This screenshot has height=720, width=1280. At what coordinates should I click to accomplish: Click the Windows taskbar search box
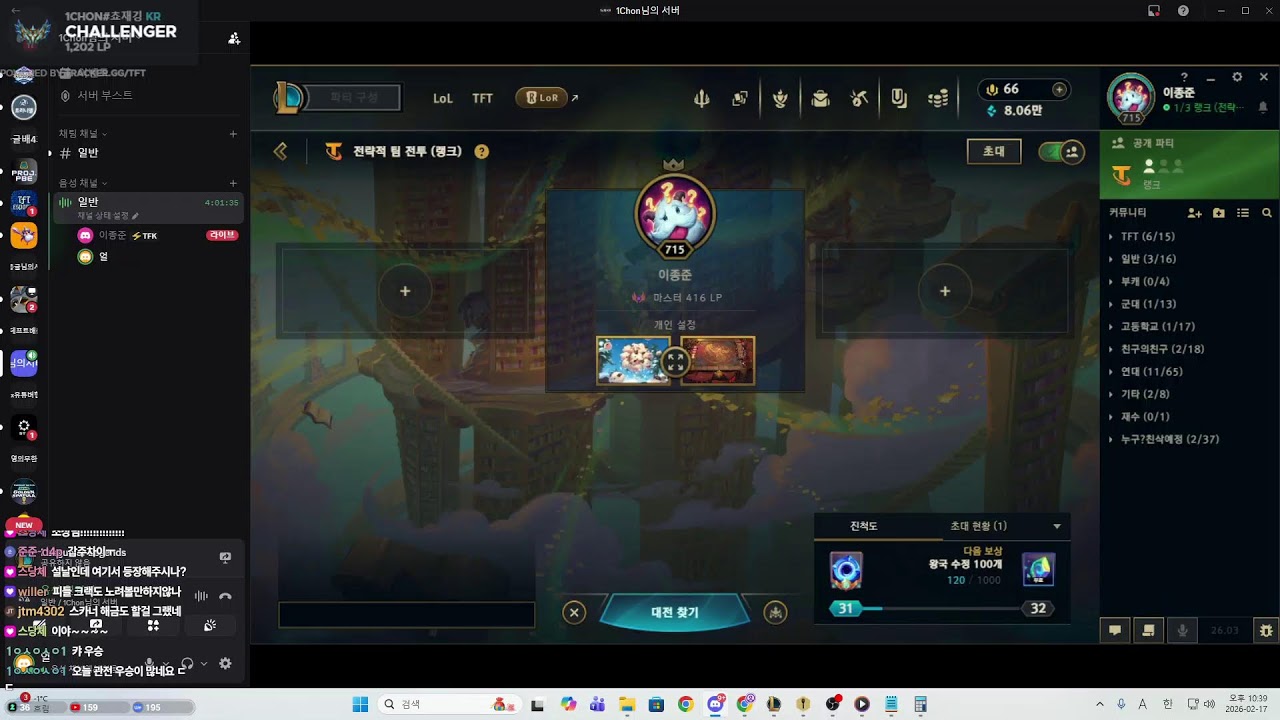(448, 704)
